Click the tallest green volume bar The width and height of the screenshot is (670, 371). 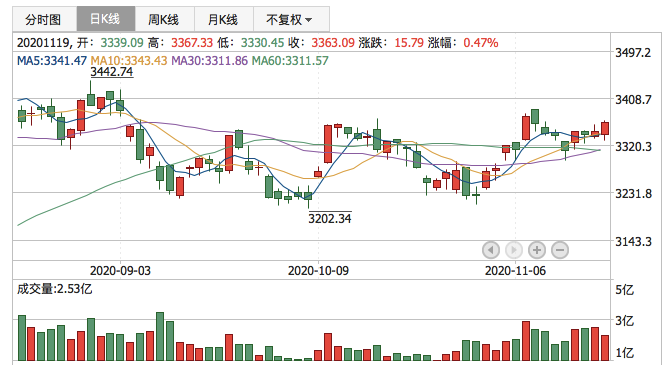click(x=160, y=336)
